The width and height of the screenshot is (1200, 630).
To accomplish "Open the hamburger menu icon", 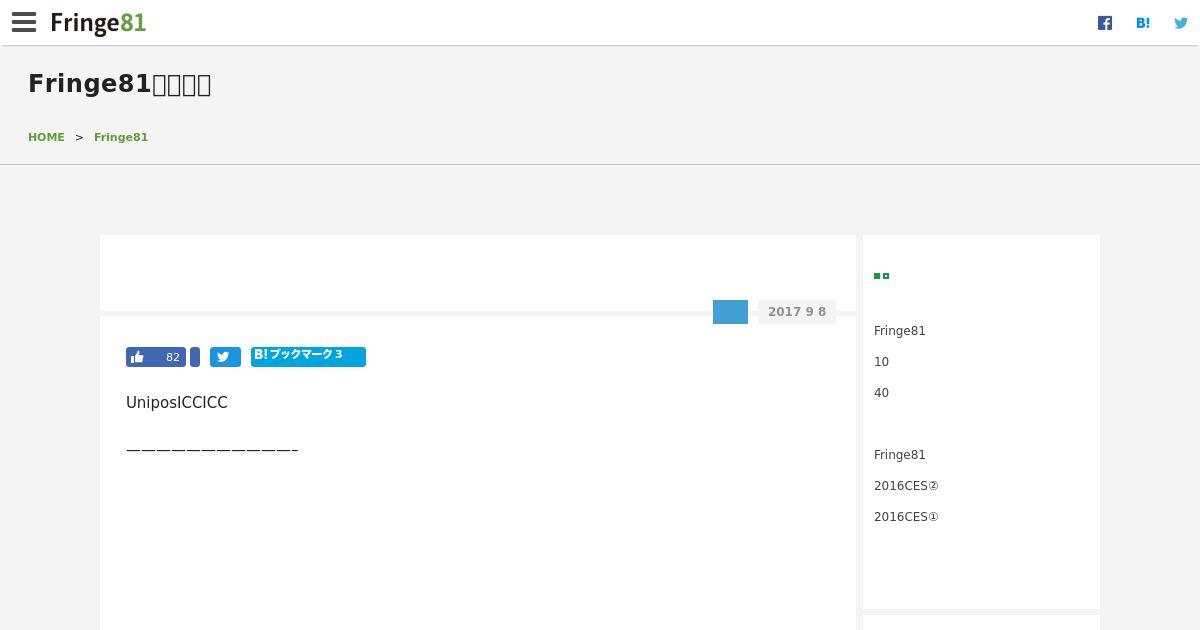I will (24, 22).
